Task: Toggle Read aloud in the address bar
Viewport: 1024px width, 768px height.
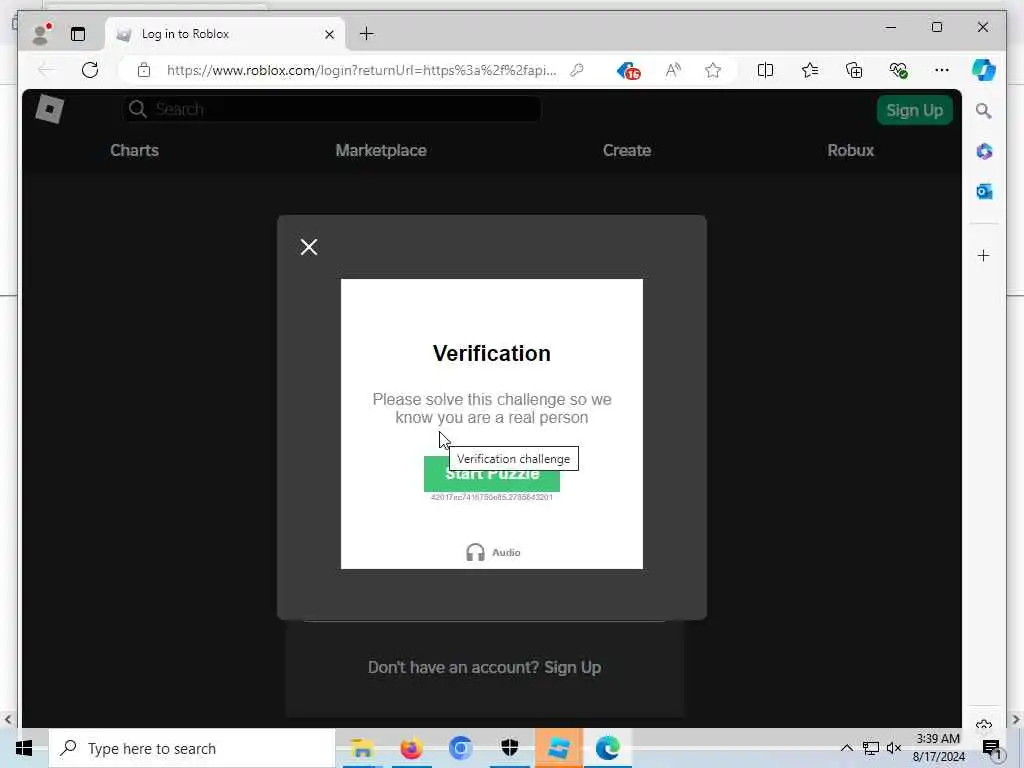Action: [673, 70]
